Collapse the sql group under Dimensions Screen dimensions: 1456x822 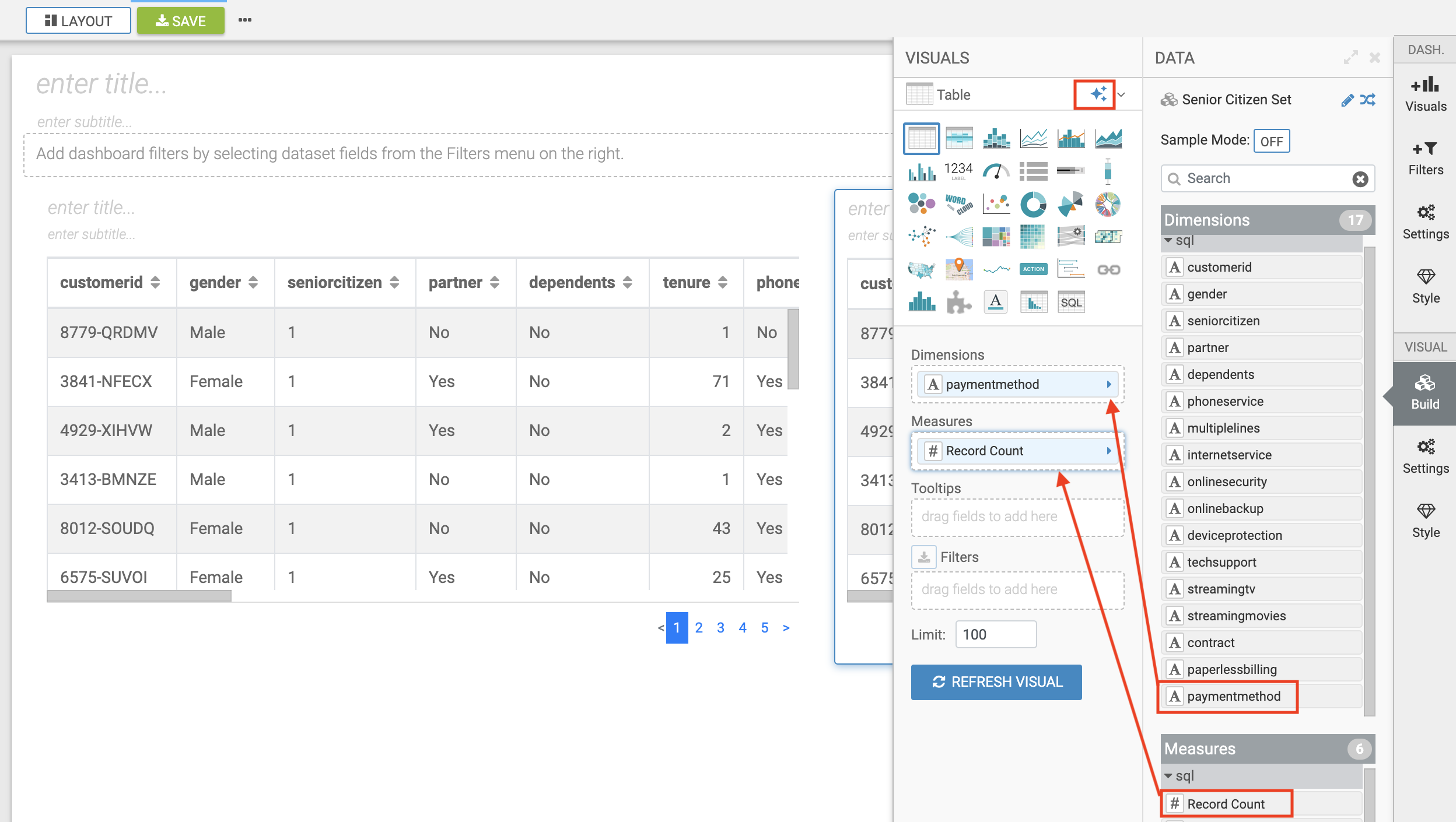point(1168,240)
